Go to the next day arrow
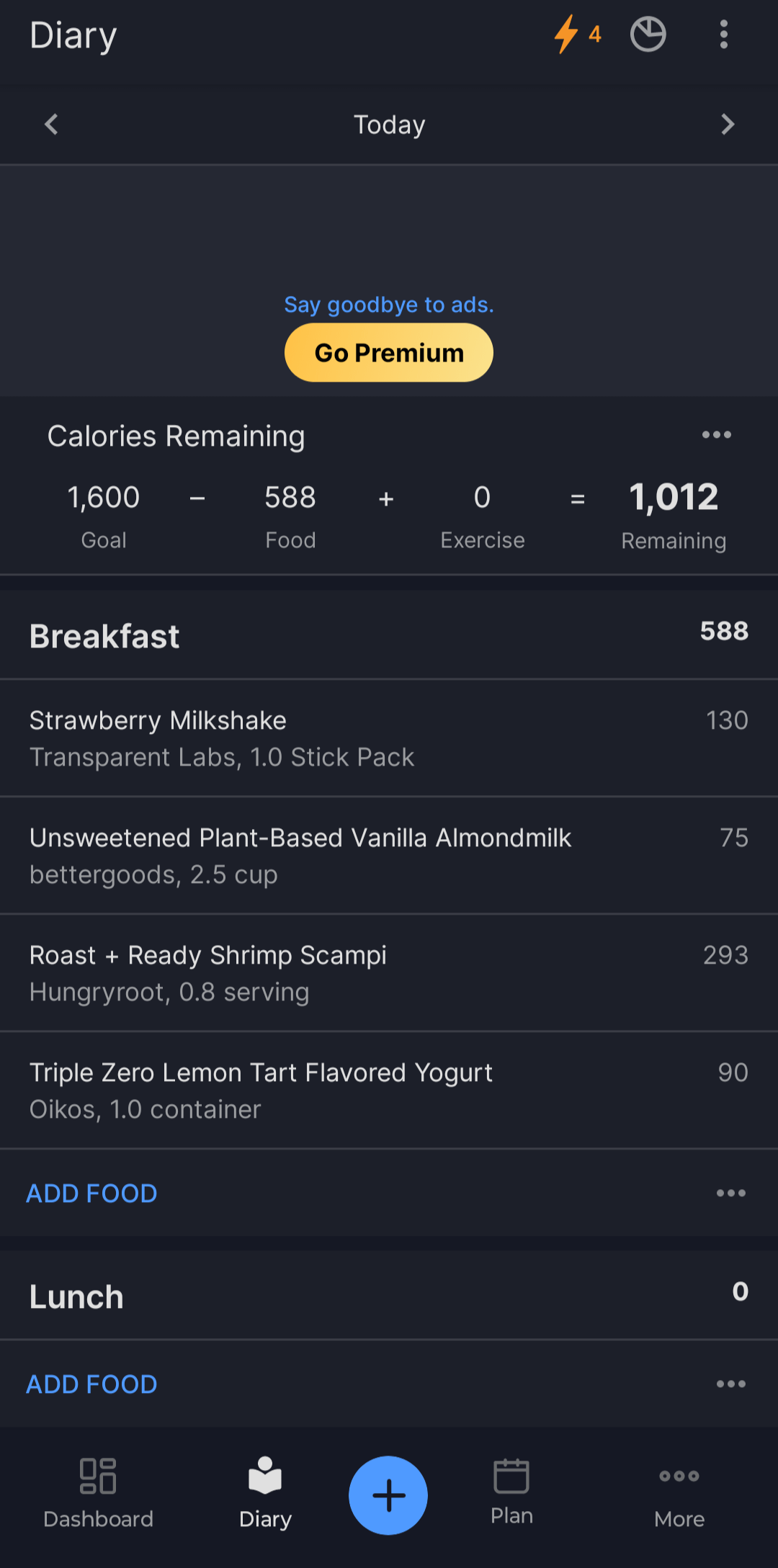 tap(727, 125)
